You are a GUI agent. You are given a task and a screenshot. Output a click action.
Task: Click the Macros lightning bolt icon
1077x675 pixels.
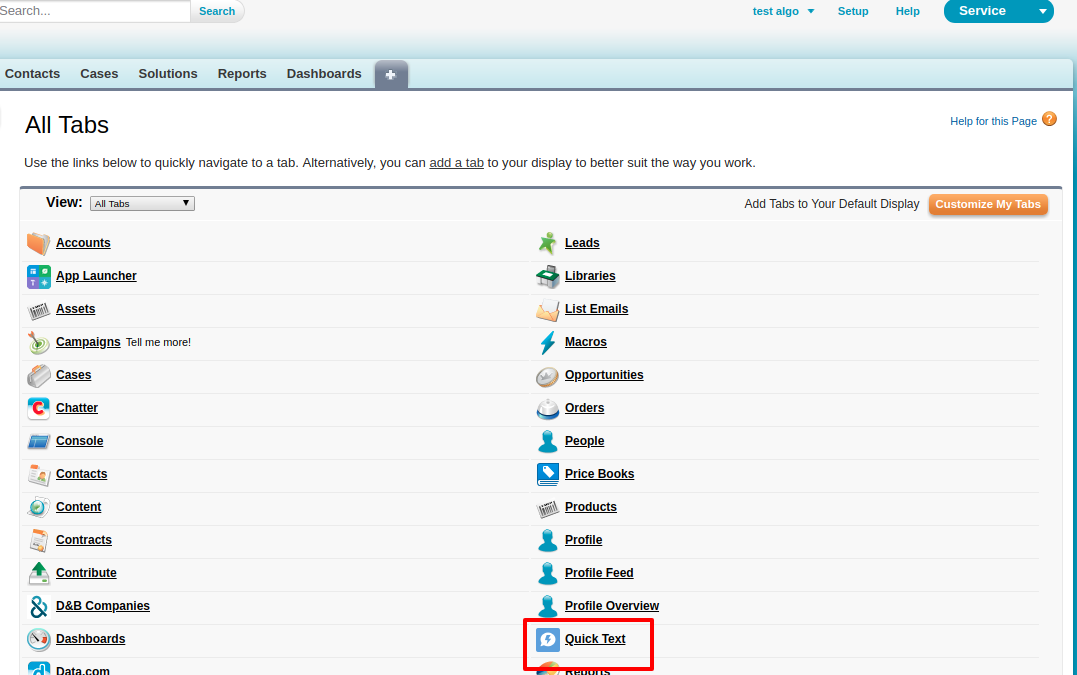click(547, 342)
